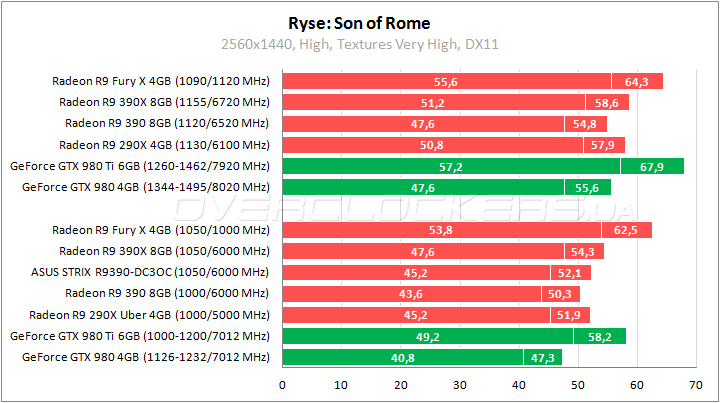Click the "Ryse: Son of Rome" chart title
Screen dimensions: 720x403
click(360, 23)
